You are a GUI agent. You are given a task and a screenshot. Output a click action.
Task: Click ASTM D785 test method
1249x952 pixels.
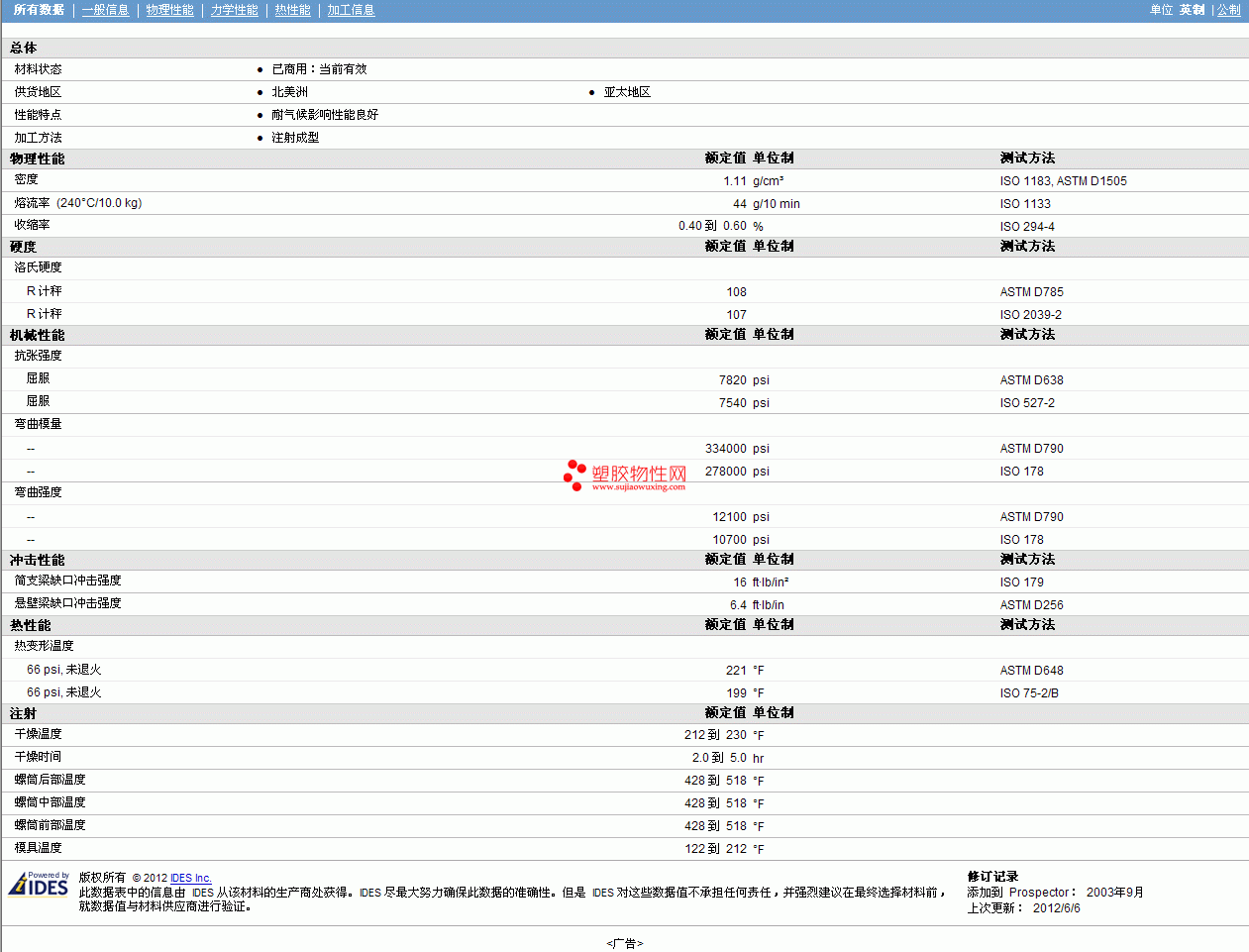(x=1031, y=292)
